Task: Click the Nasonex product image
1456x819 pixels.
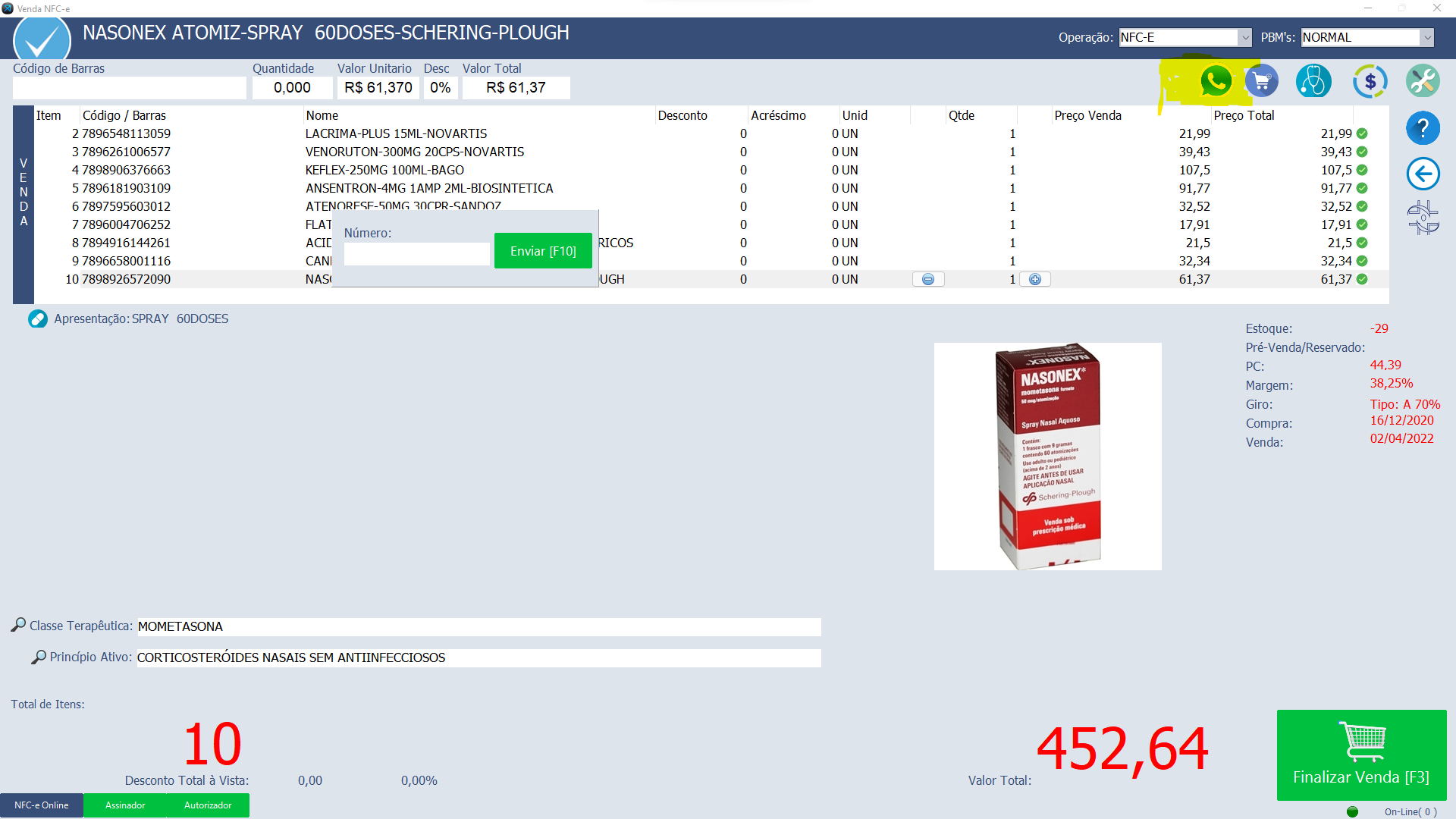Action: (x=1047, y=457)
